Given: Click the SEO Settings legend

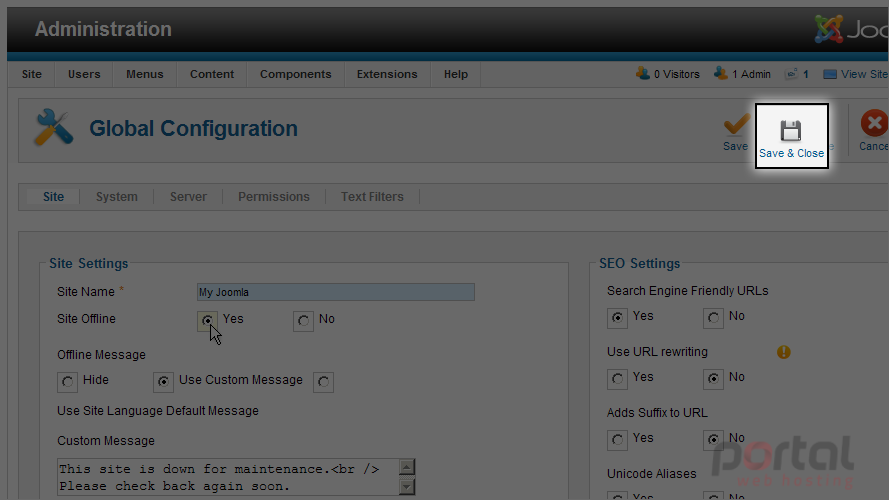Looking at the screenshot, I should coord(640,264).
